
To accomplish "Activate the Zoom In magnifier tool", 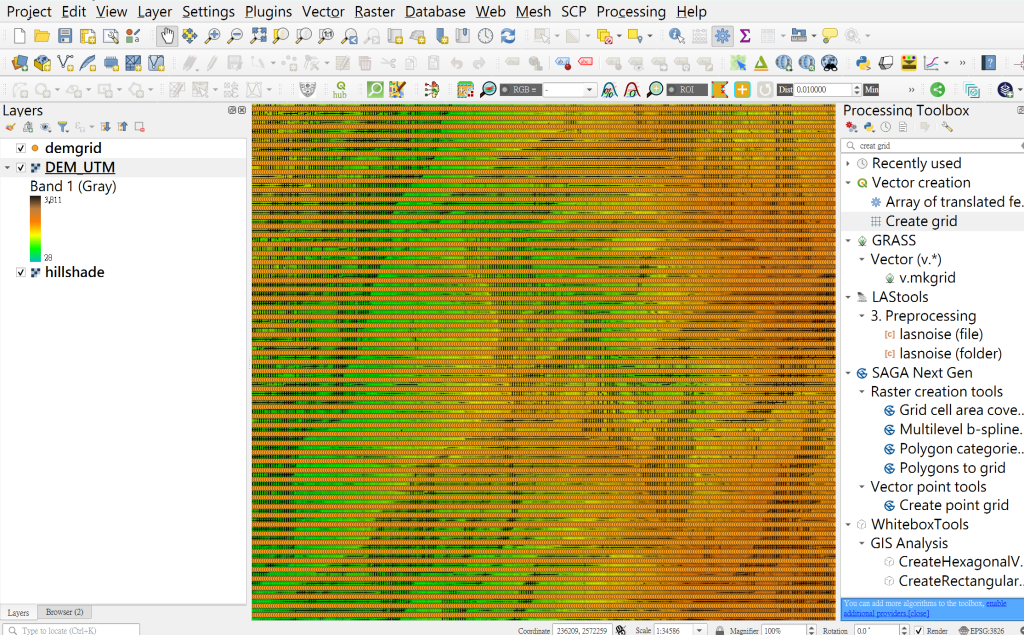I will tap(212, 36).
